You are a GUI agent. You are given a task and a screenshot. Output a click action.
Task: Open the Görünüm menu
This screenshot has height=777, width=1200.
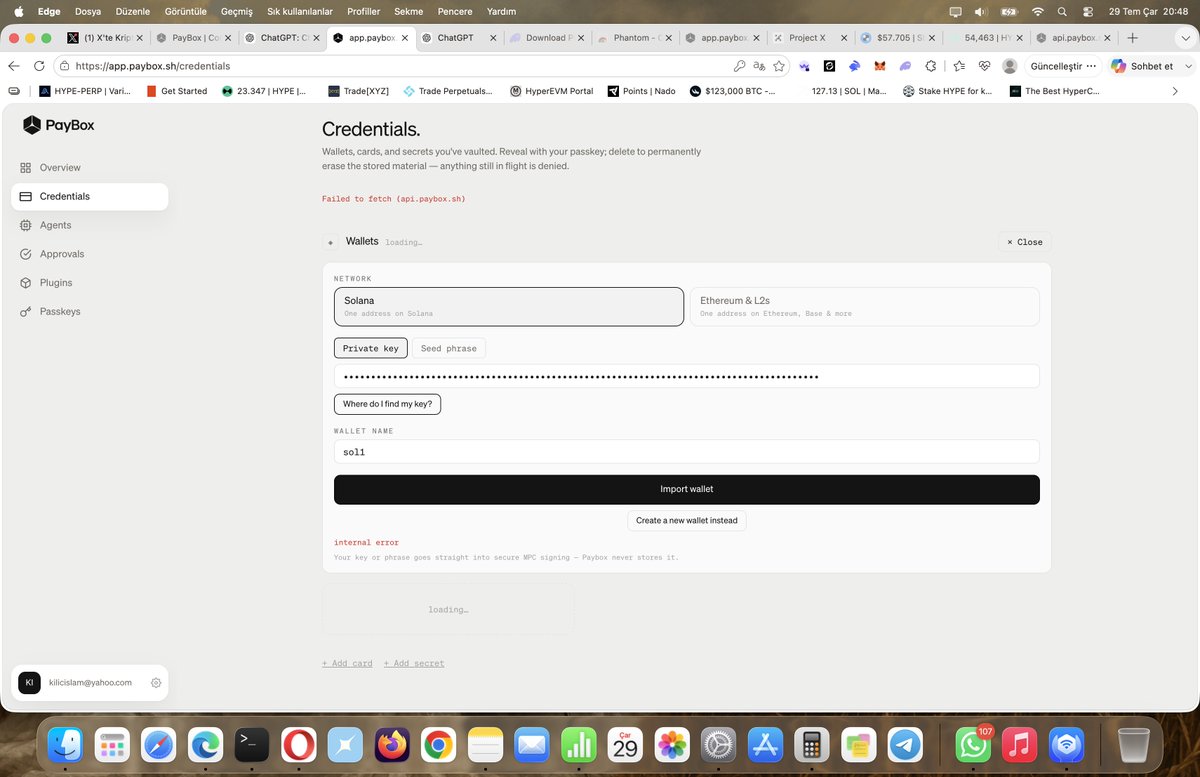click(186, 11)
